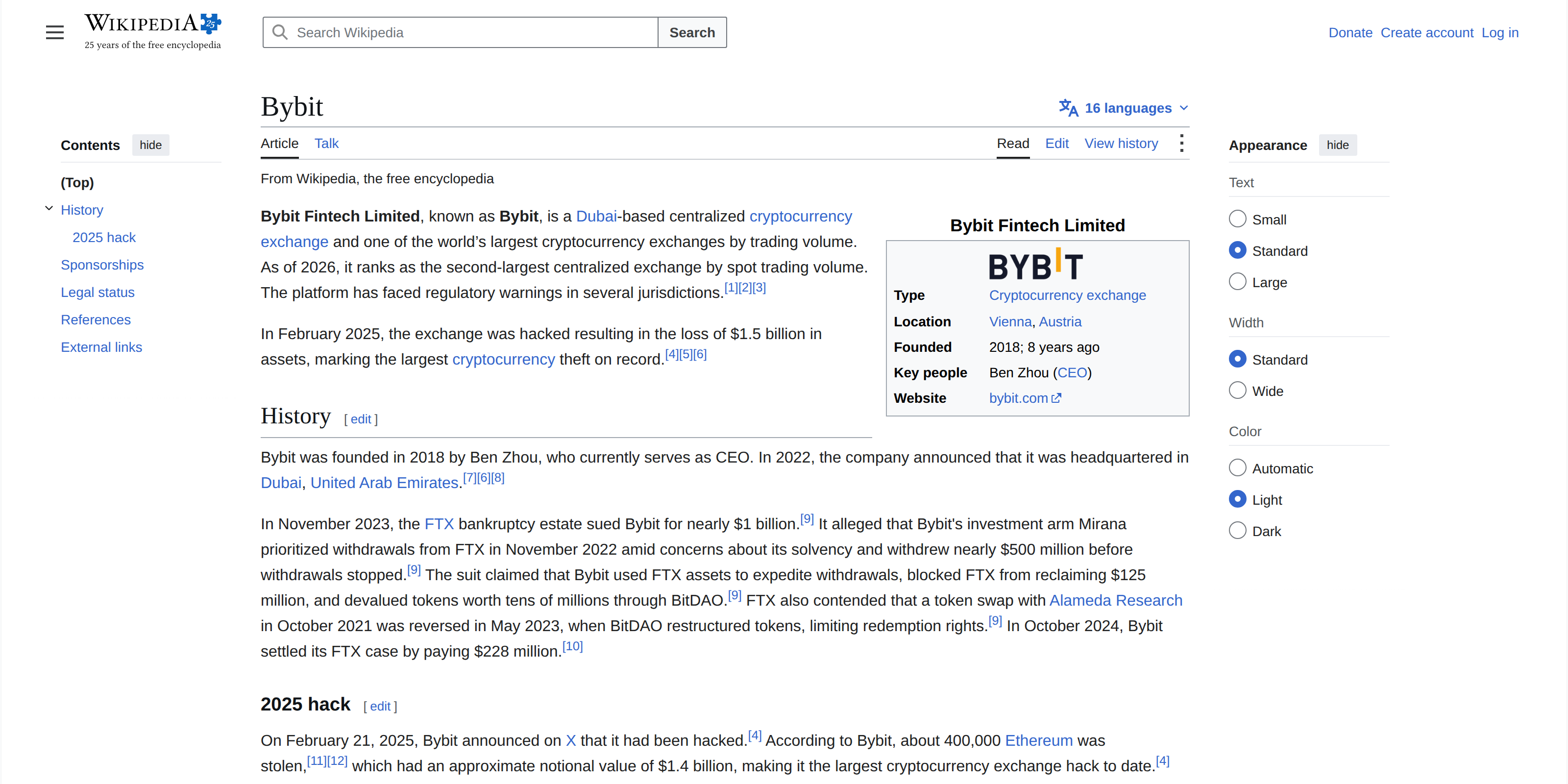This screenshot has height=784, width=1568.
Task: Hide the Contents sidebar
Action: click(150, 145)
